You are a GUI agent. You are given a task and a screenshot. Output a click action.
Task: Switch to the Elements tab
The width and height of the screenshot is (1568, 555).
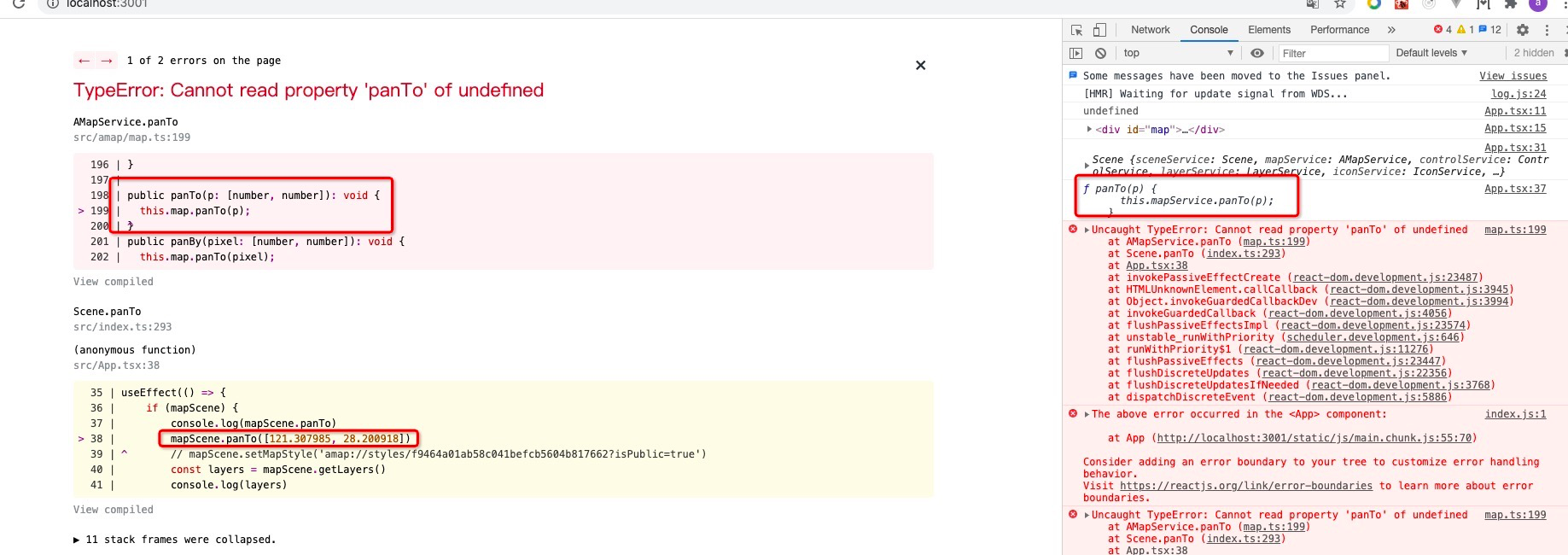click(x=1269, y=29)
